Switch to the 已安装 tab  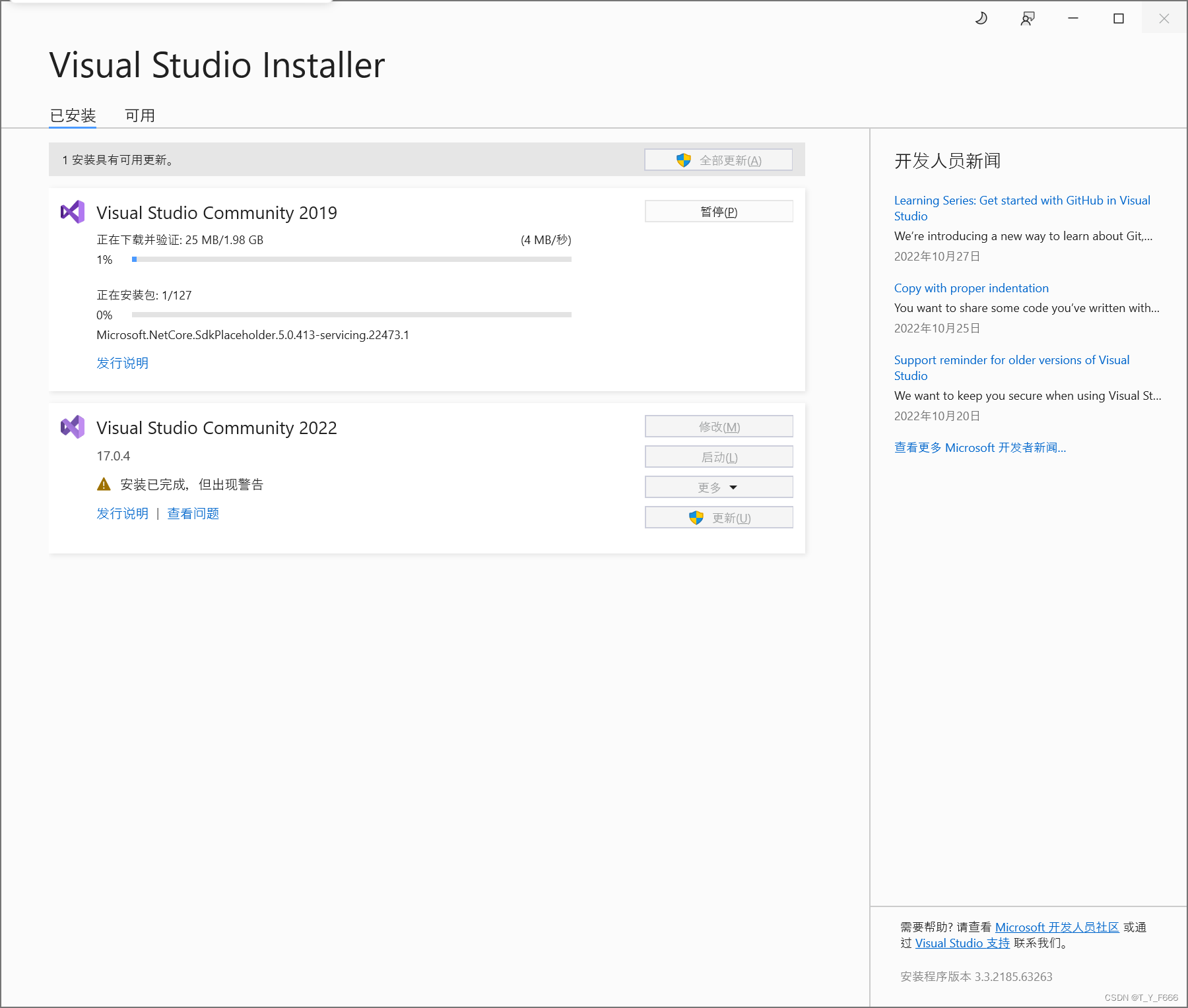73,115
